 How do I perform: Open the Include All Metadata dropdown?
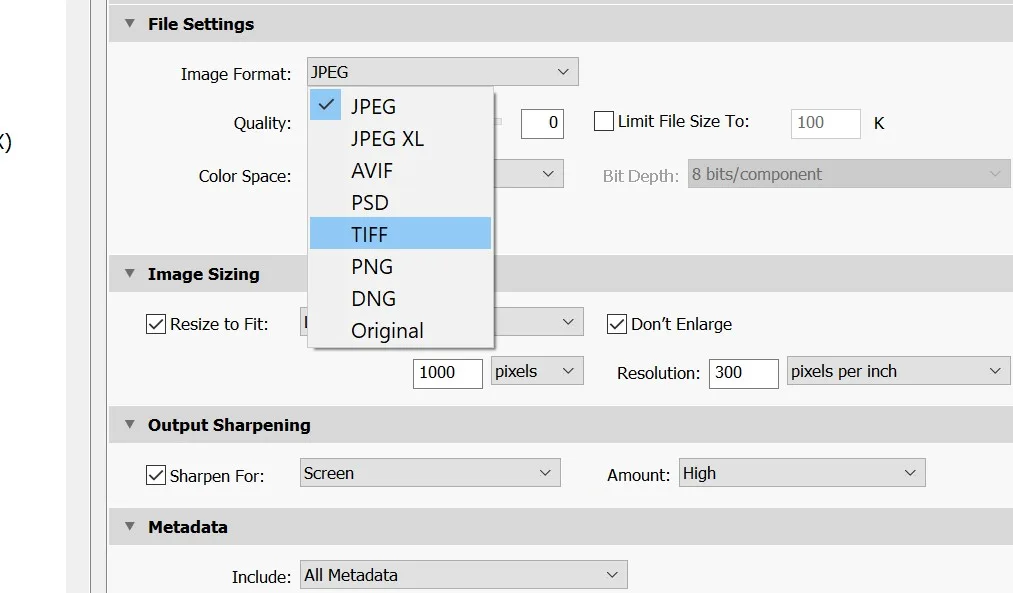click(463, 575)
